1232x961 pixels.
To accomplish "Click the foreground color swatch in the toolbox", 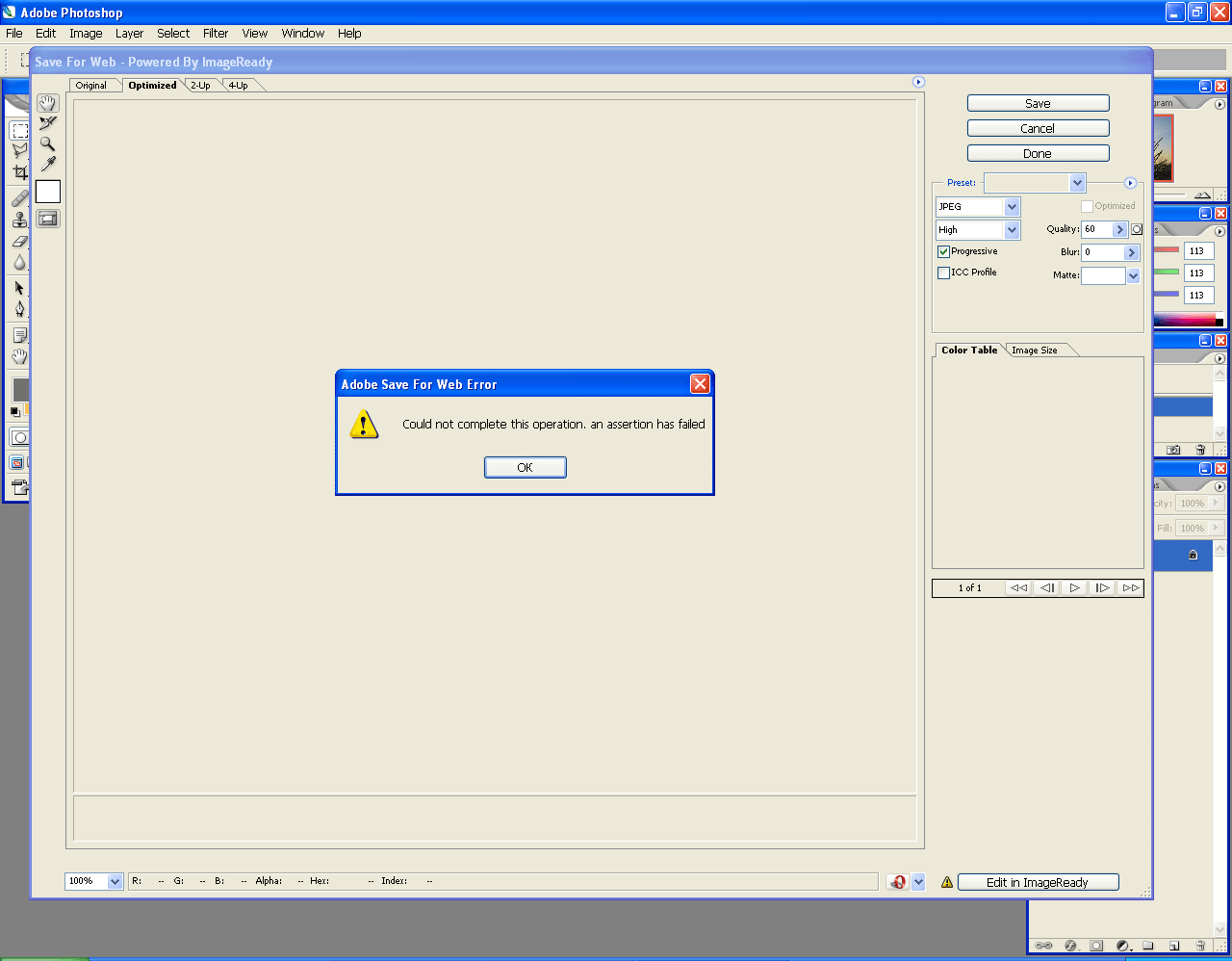I will click(x=20, y=389).
